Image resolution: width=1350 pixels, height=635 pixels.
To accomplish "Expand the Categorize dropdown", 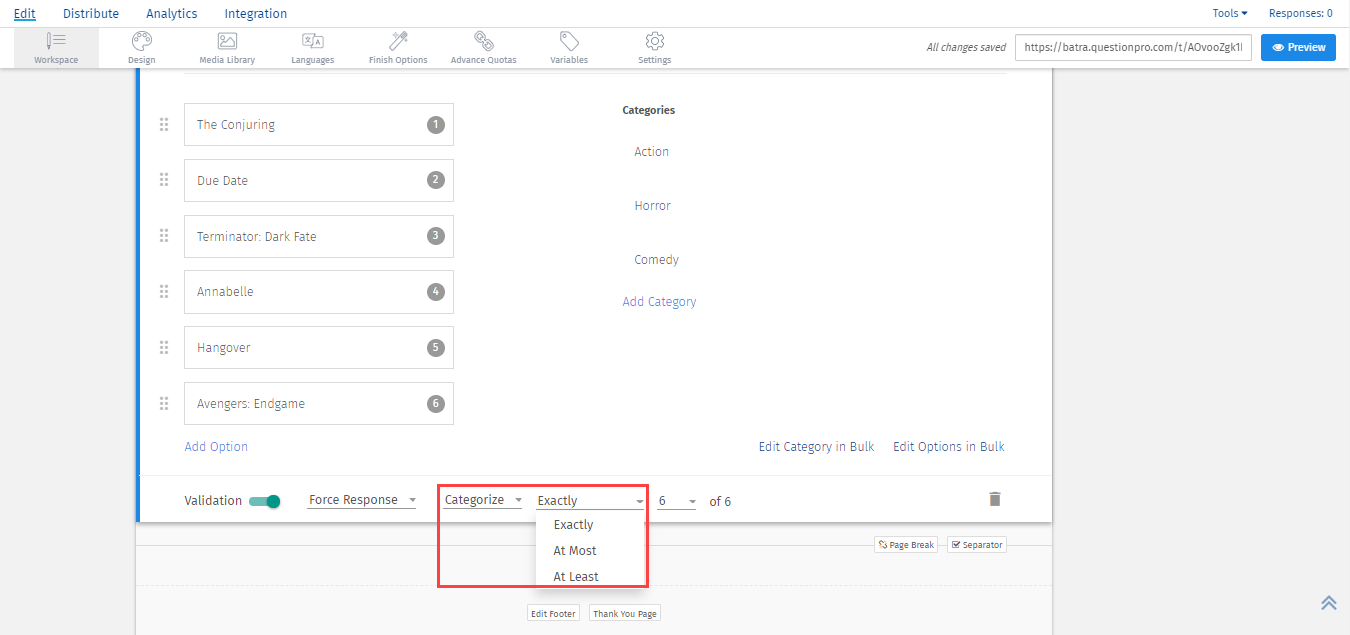I will (x=483, y=500).
